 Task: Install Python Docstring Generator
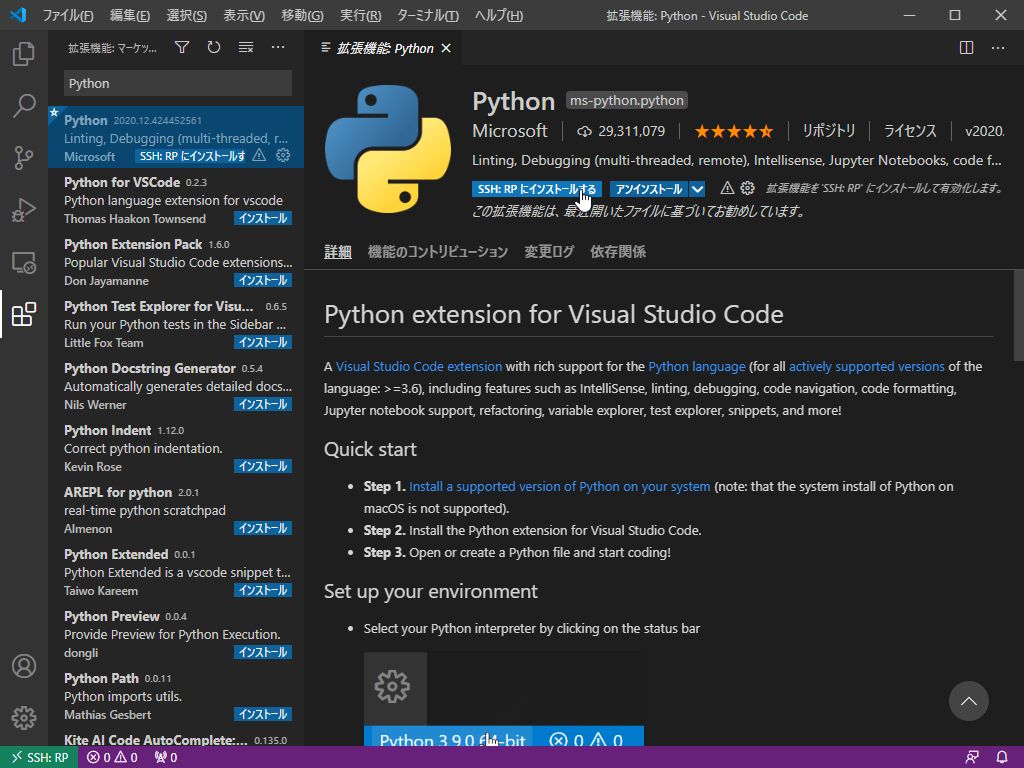(x=263, y=404)
